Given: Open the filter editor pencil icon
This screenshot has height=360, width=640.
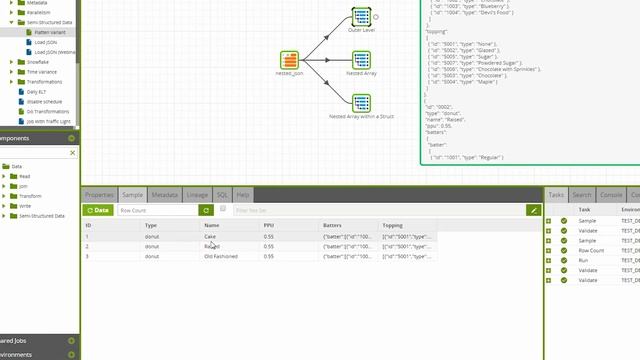Looking at the screenshot, I should point(533,210).
